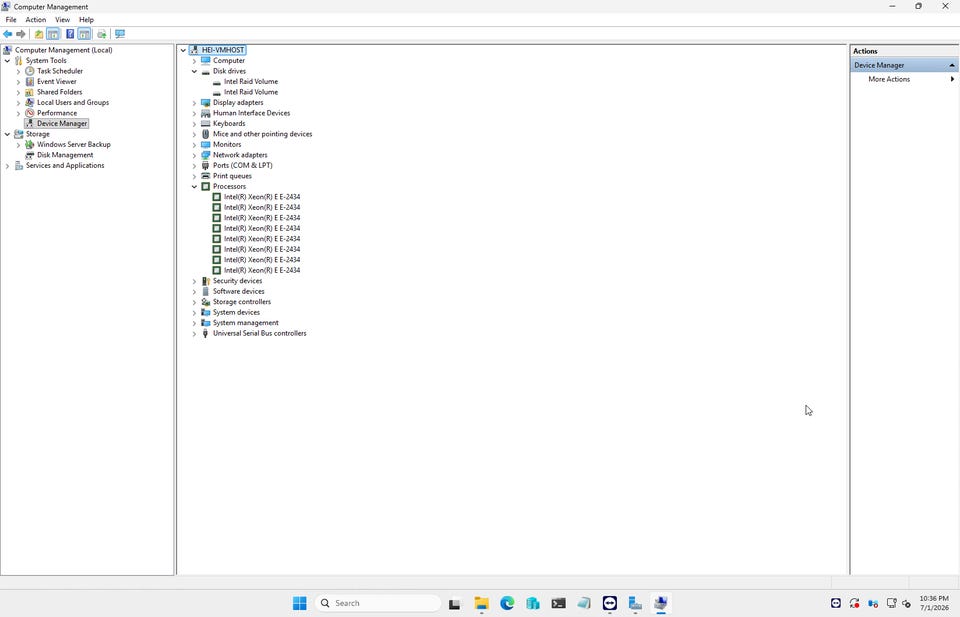Open the Action menu
Viewport: 960px width, 617px height.
click(x=36, y=20)
